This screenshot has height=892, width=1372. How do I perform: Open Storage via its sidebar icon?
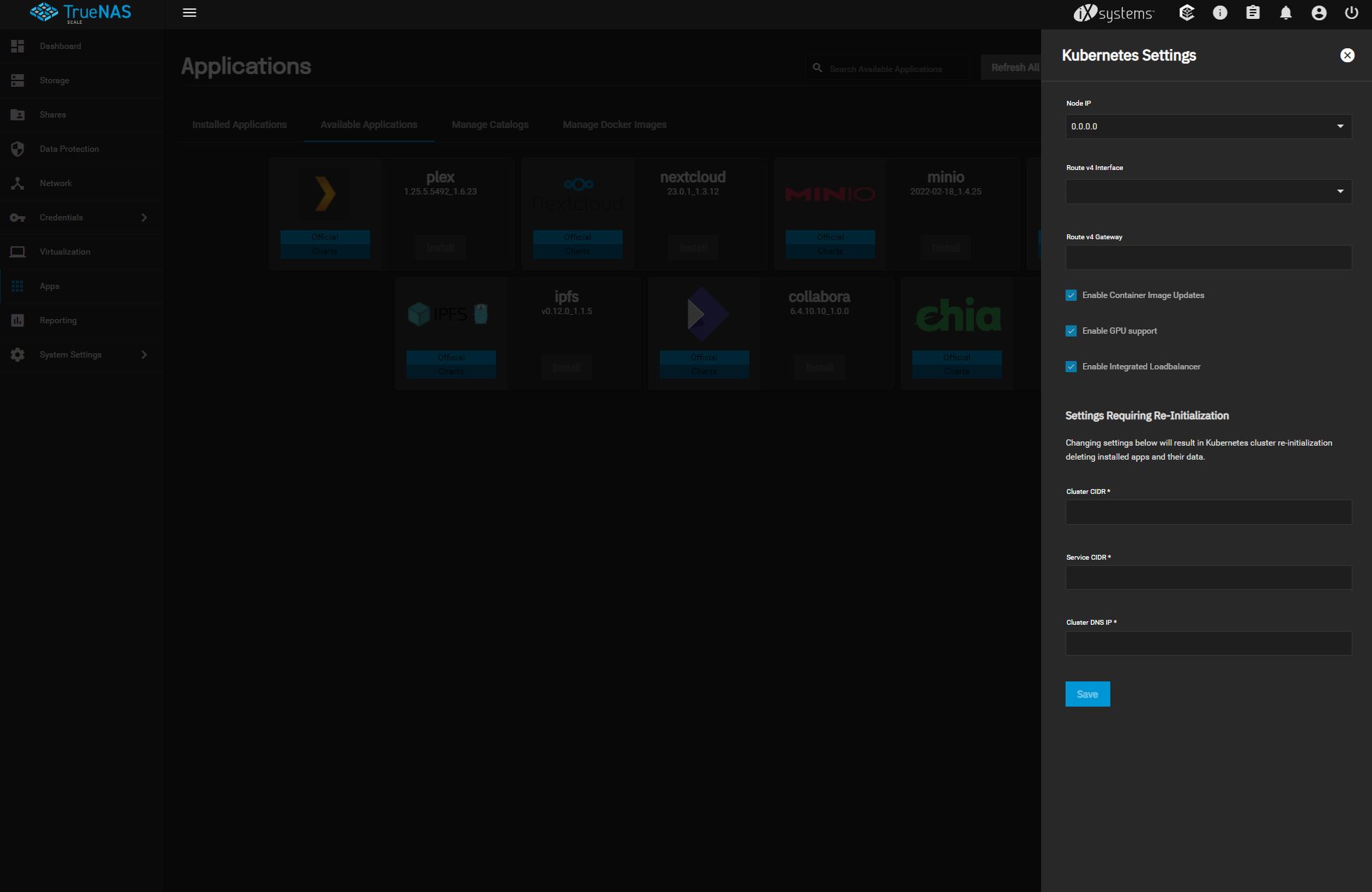tap(17, 80)
